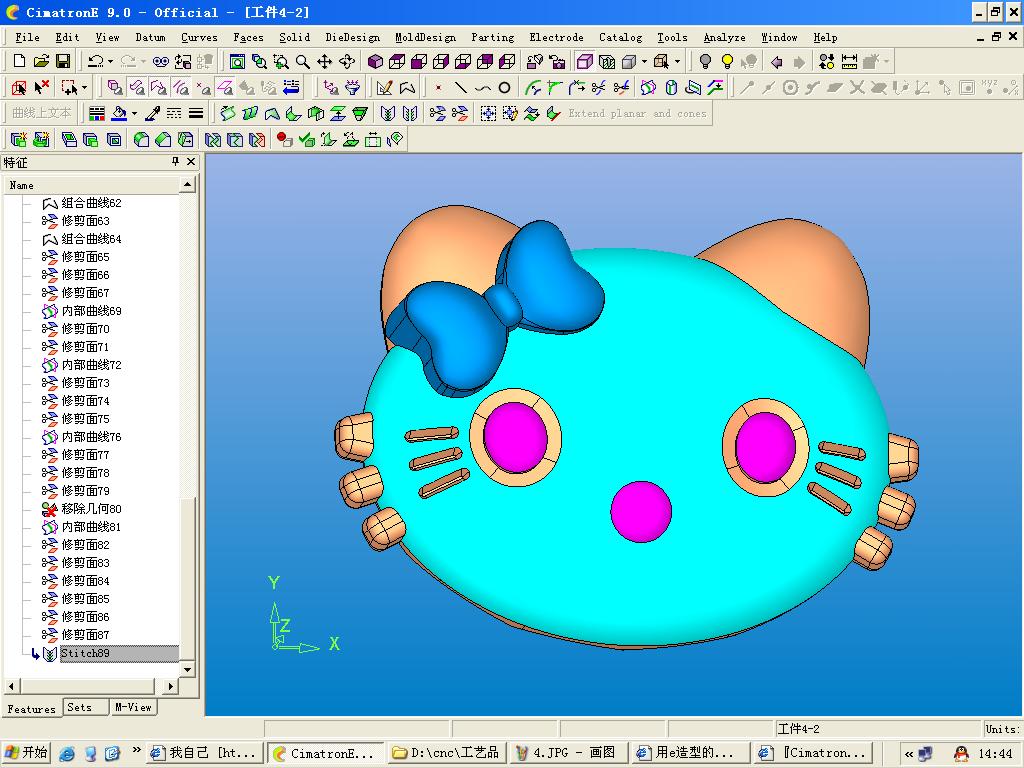This screenshot has height=768, width=1024.
Task: Click the Name column header
Action: [x=91, y=185]
